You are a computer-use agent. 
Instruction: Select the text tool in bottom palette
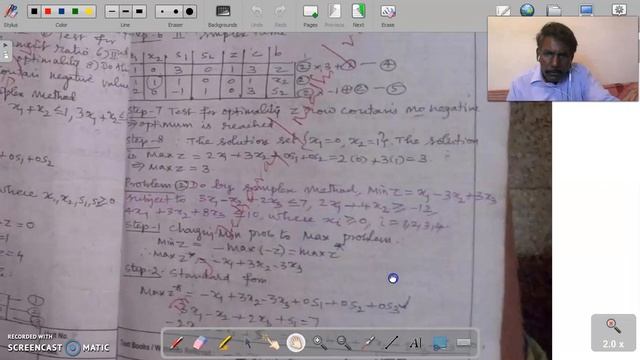pyautogui.click(x=415, y=343)
